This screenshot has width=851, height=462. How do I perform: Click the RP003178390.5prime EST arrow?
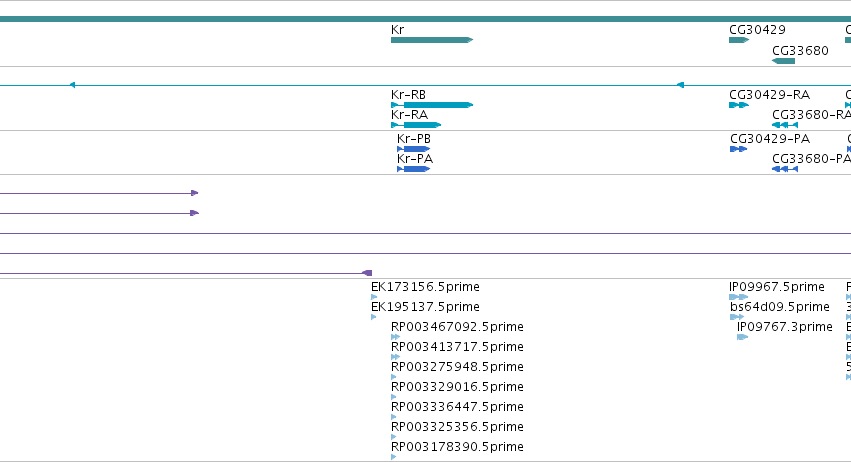tap(393, 457)
